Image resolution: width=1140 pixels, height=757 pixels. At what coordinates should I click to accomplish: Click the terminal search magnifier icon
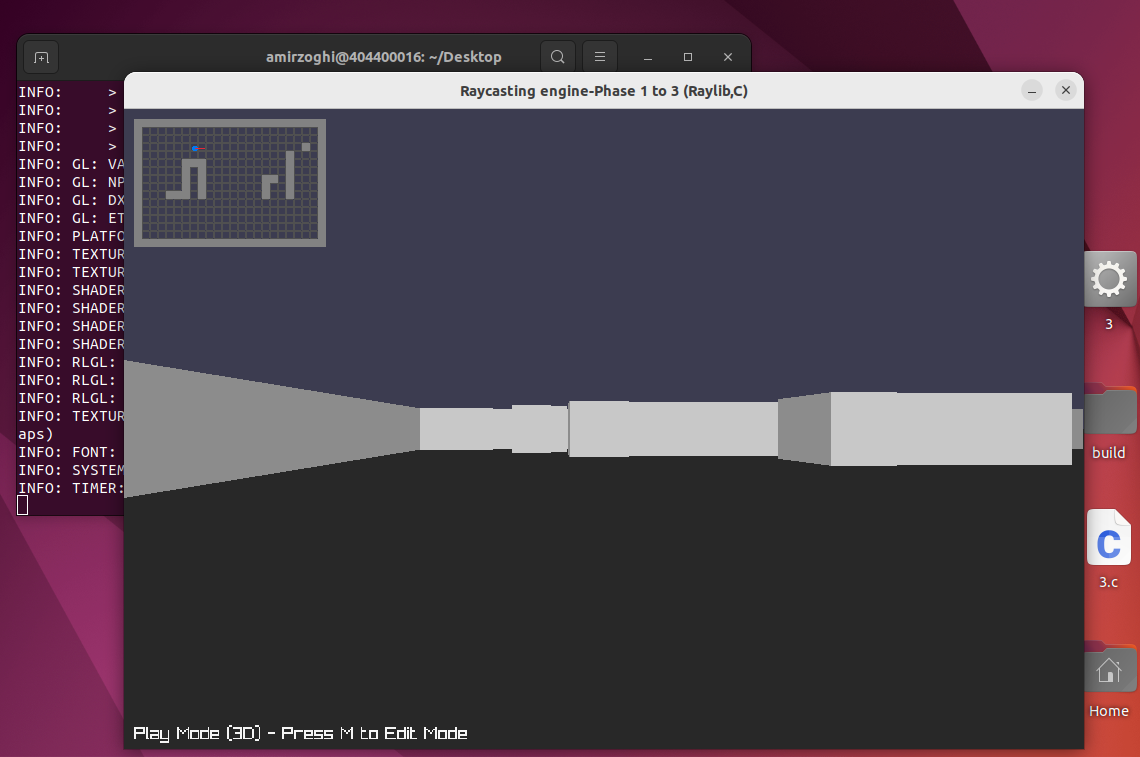558,57
